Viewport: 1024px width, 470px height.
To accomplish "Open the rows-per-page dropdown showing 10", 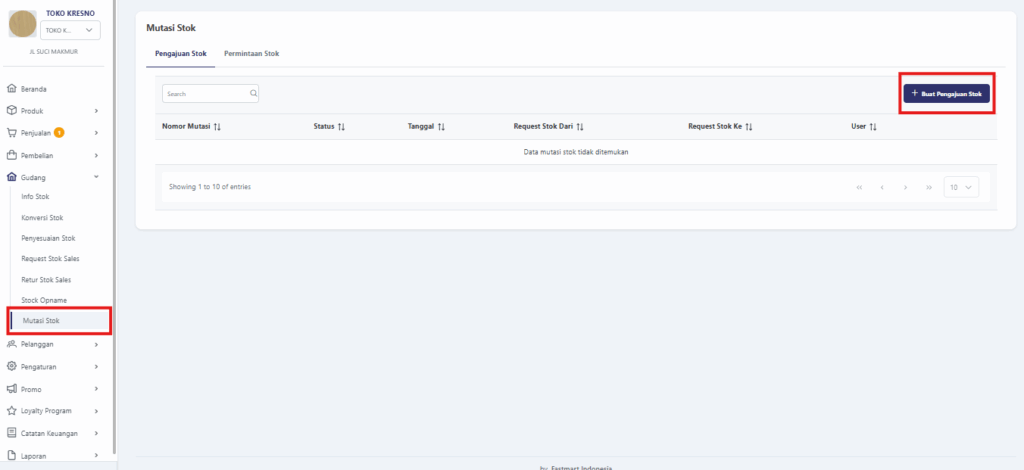I will click(961, 187).
